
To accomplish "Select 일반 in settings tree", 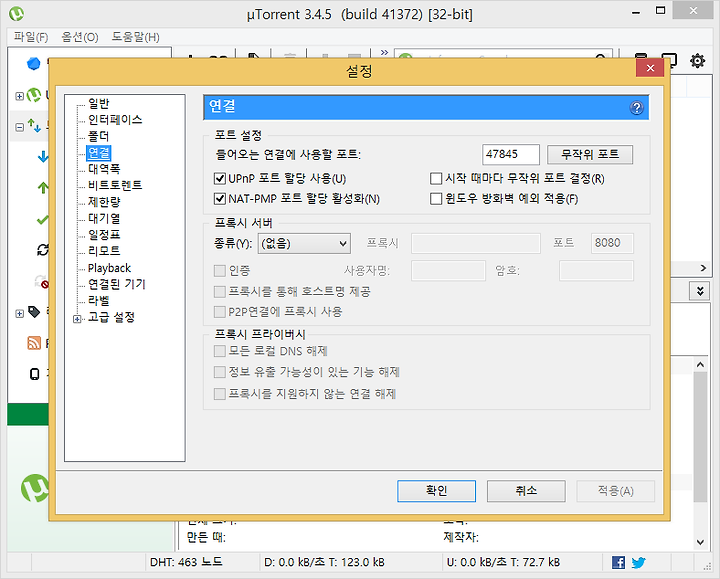I will point(98,103).
